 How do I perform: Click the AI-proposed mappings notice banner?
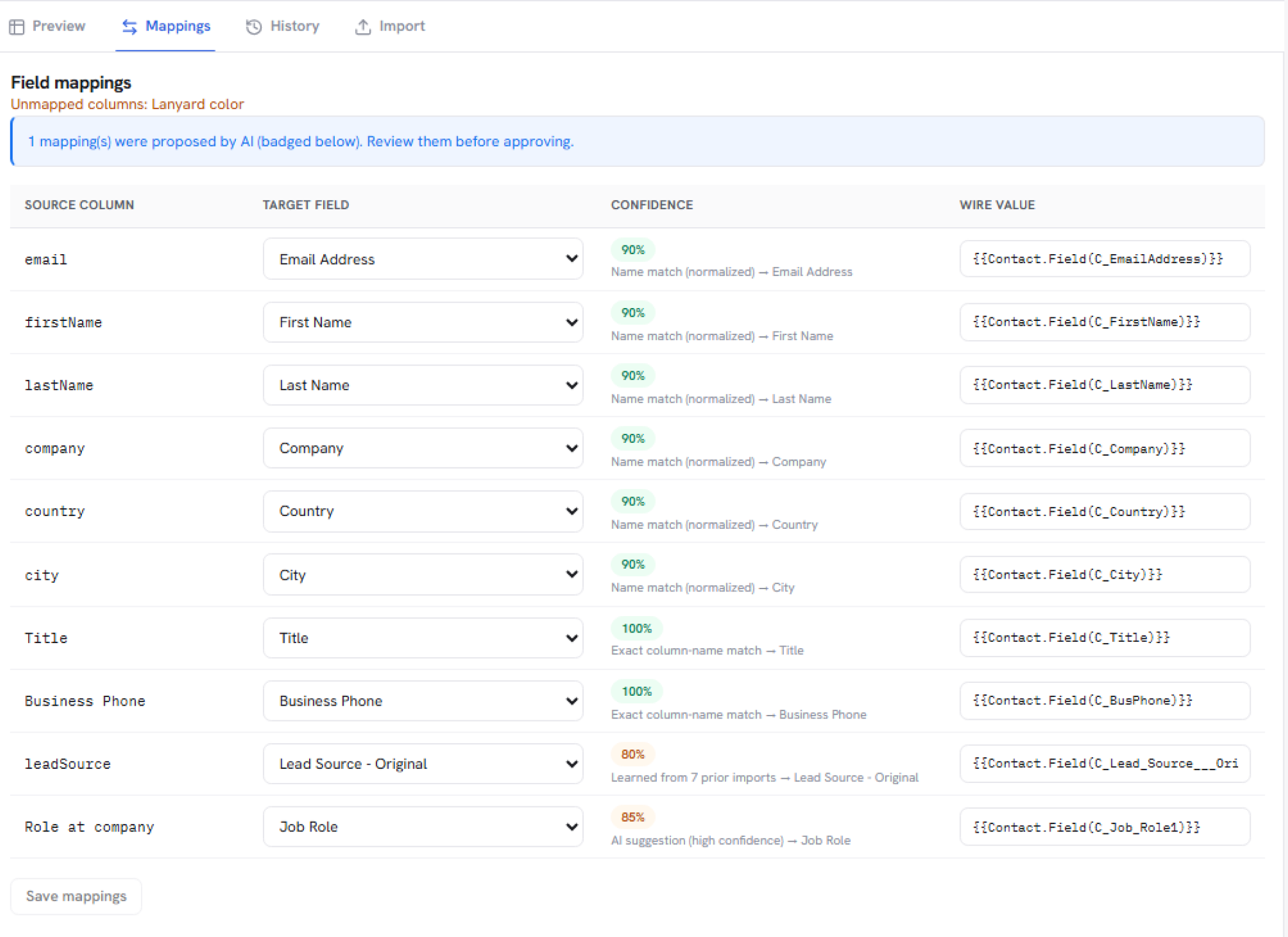[638, 141]
